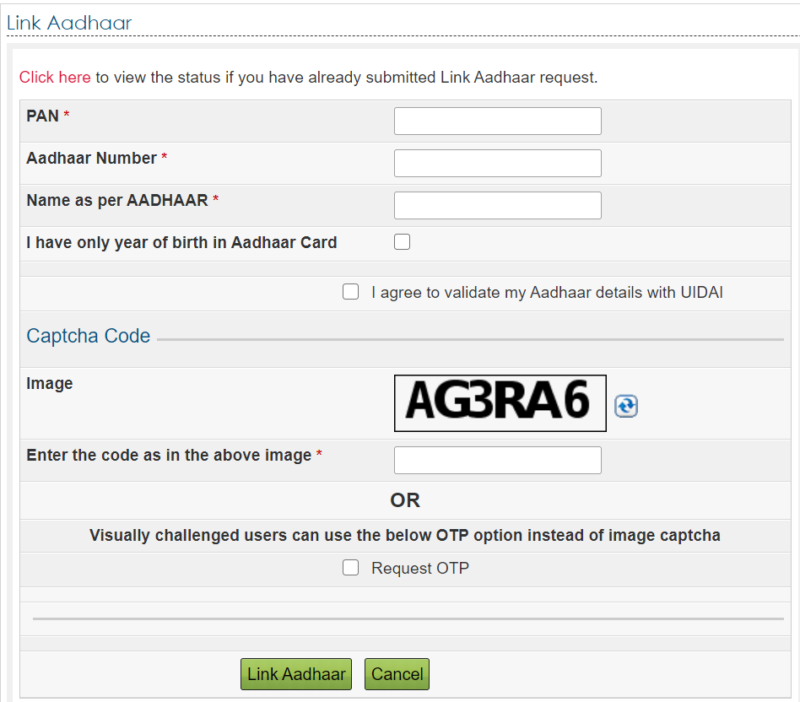Click the Link Aadhaar page heading
The height and width of the screenshot is (702, 800).
(69, 23)
